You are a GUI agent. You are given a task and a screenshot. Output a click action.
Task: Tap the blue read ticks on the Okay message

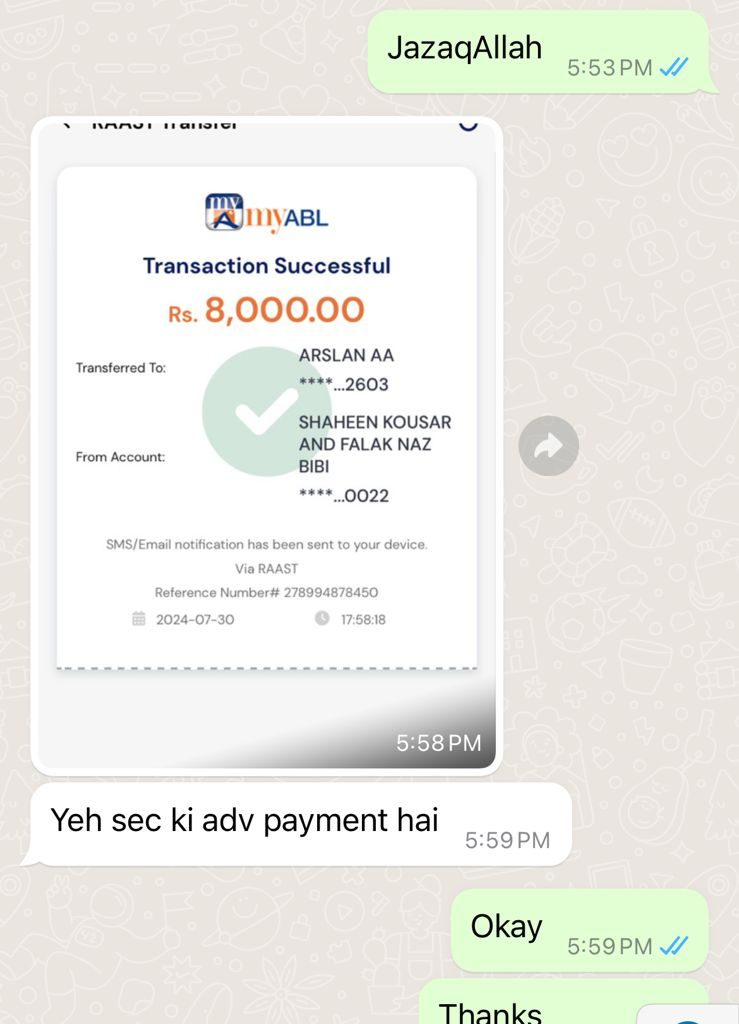click(x=674, y=945)
